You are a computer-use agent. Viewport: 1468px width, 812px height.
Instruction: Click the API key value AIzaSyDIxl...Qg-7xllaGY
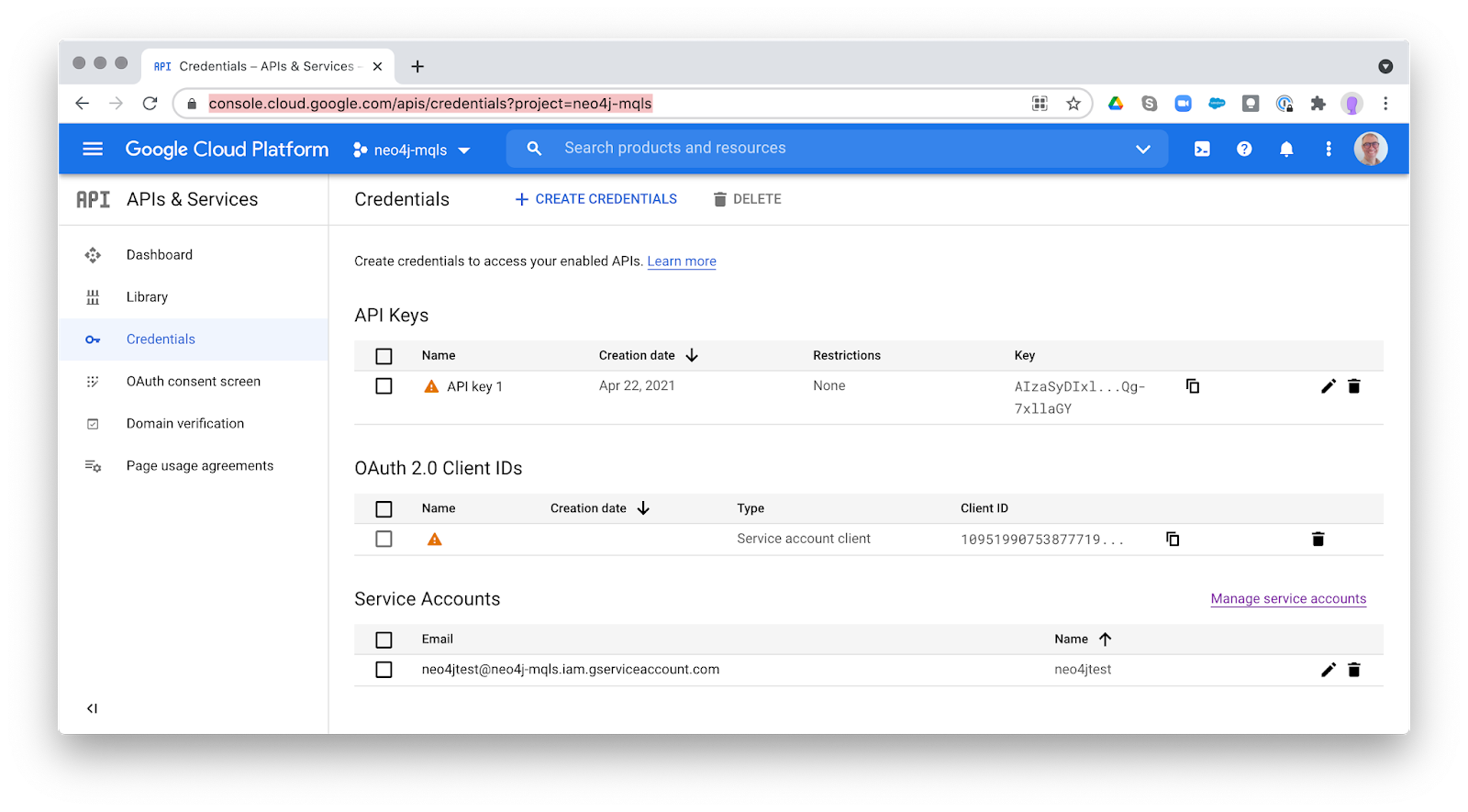pyautogui.click(x=1080, y=397)
